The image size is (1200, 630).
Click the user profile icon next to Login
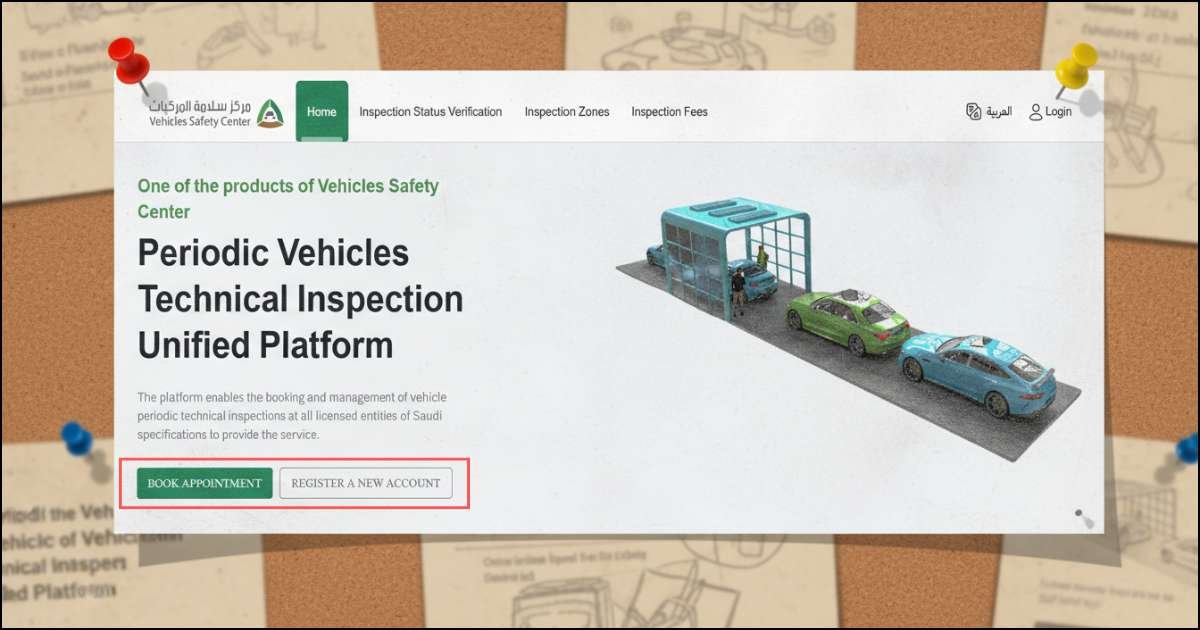1036,112
